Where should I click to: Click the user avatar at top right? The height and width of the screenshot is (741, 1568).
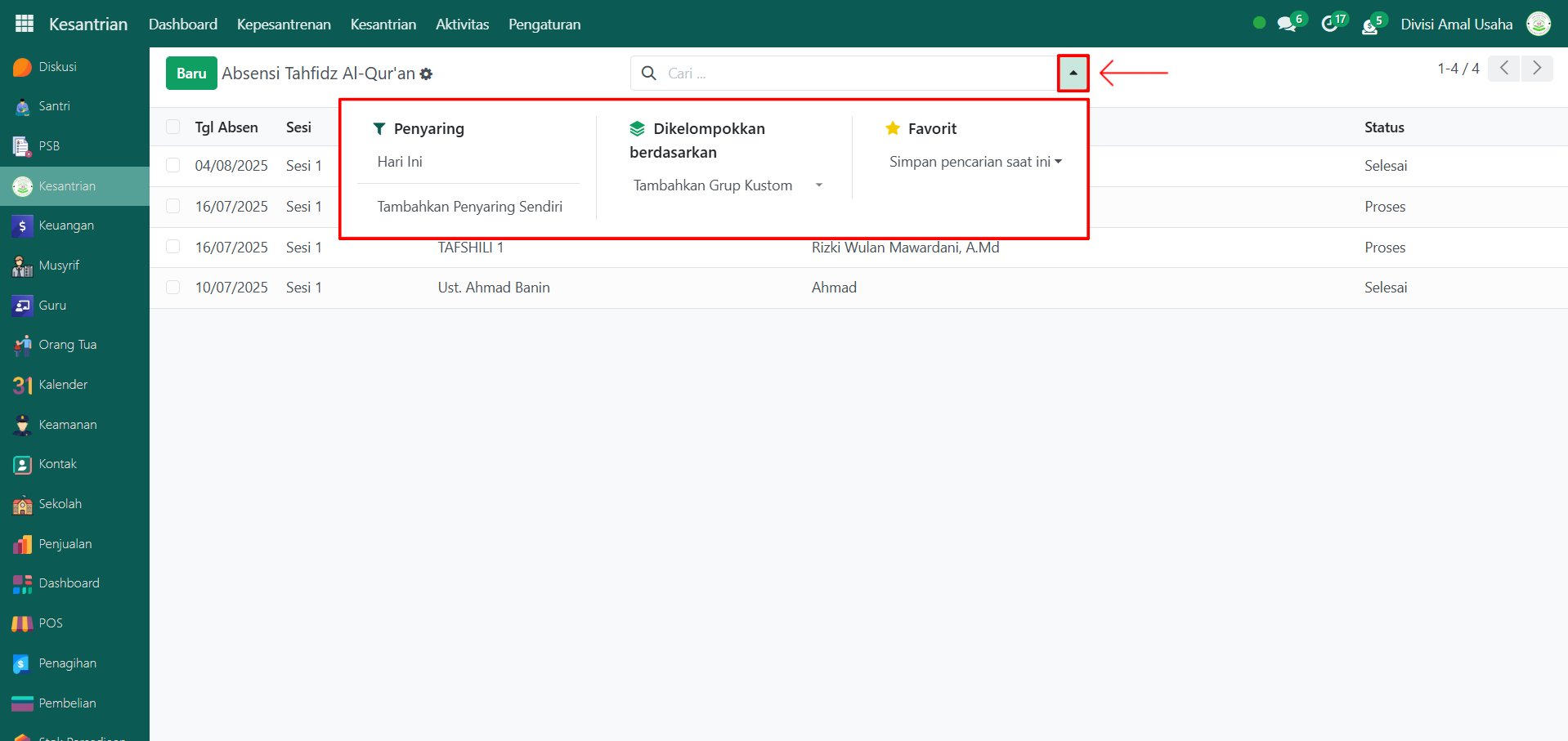(1538, 25)
